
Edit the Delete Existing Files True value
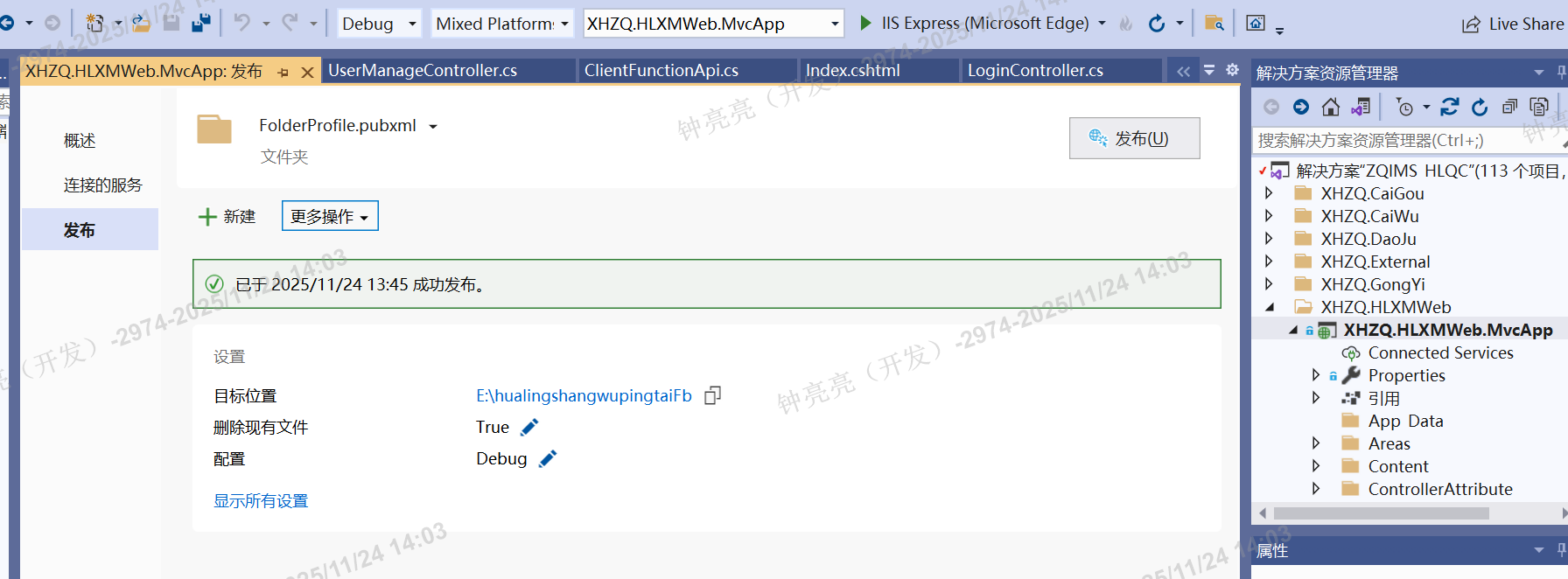click(529, 427)
